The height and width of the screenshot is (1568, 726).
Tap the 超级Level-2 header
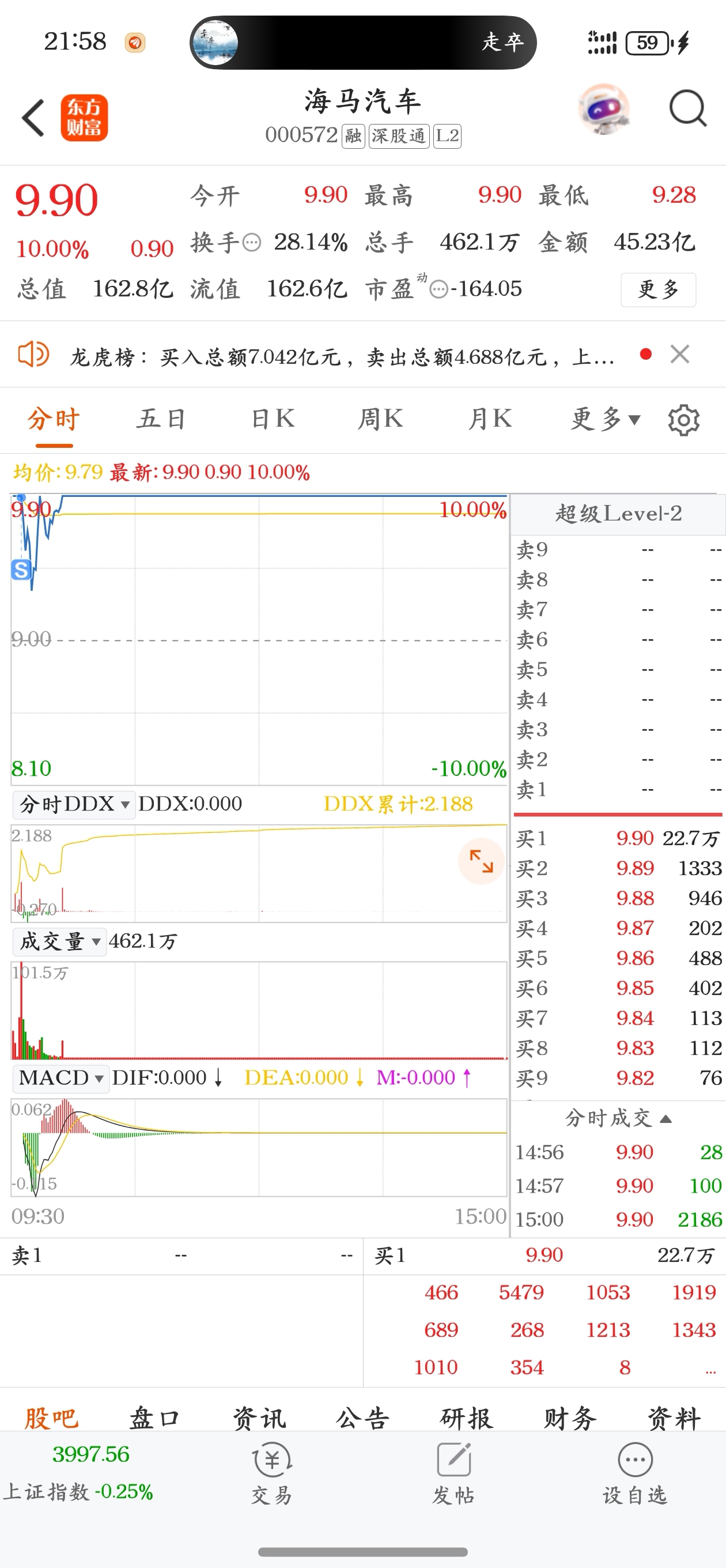tap(618, 514)
